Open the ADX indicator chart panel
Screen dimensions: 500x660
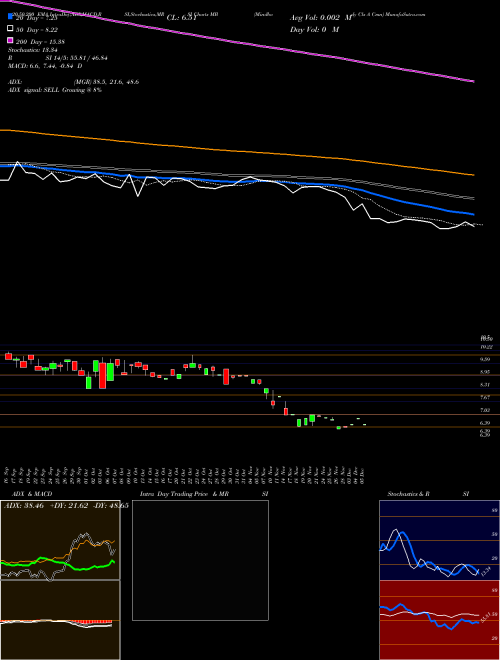pos(60,540)
